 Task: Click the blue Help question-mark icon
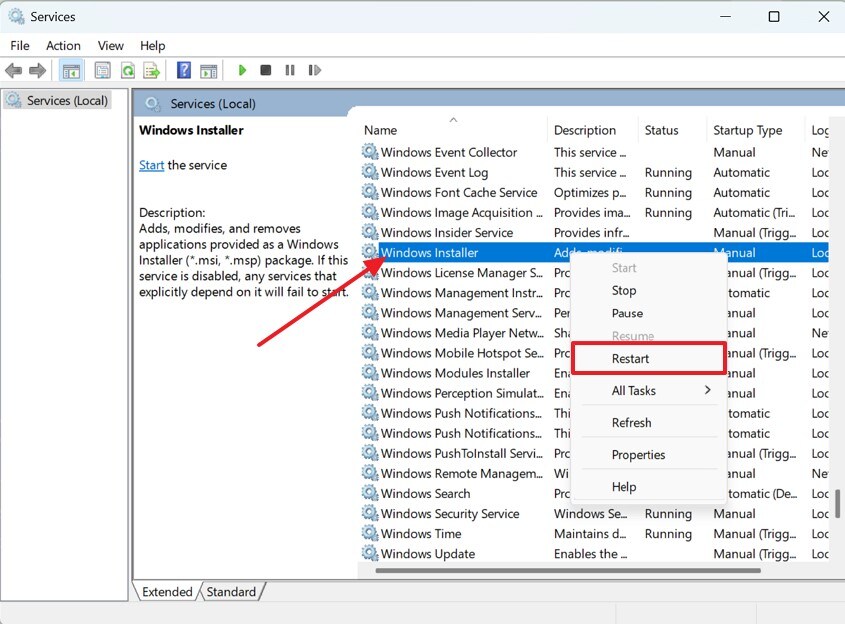tap(184, 70)
